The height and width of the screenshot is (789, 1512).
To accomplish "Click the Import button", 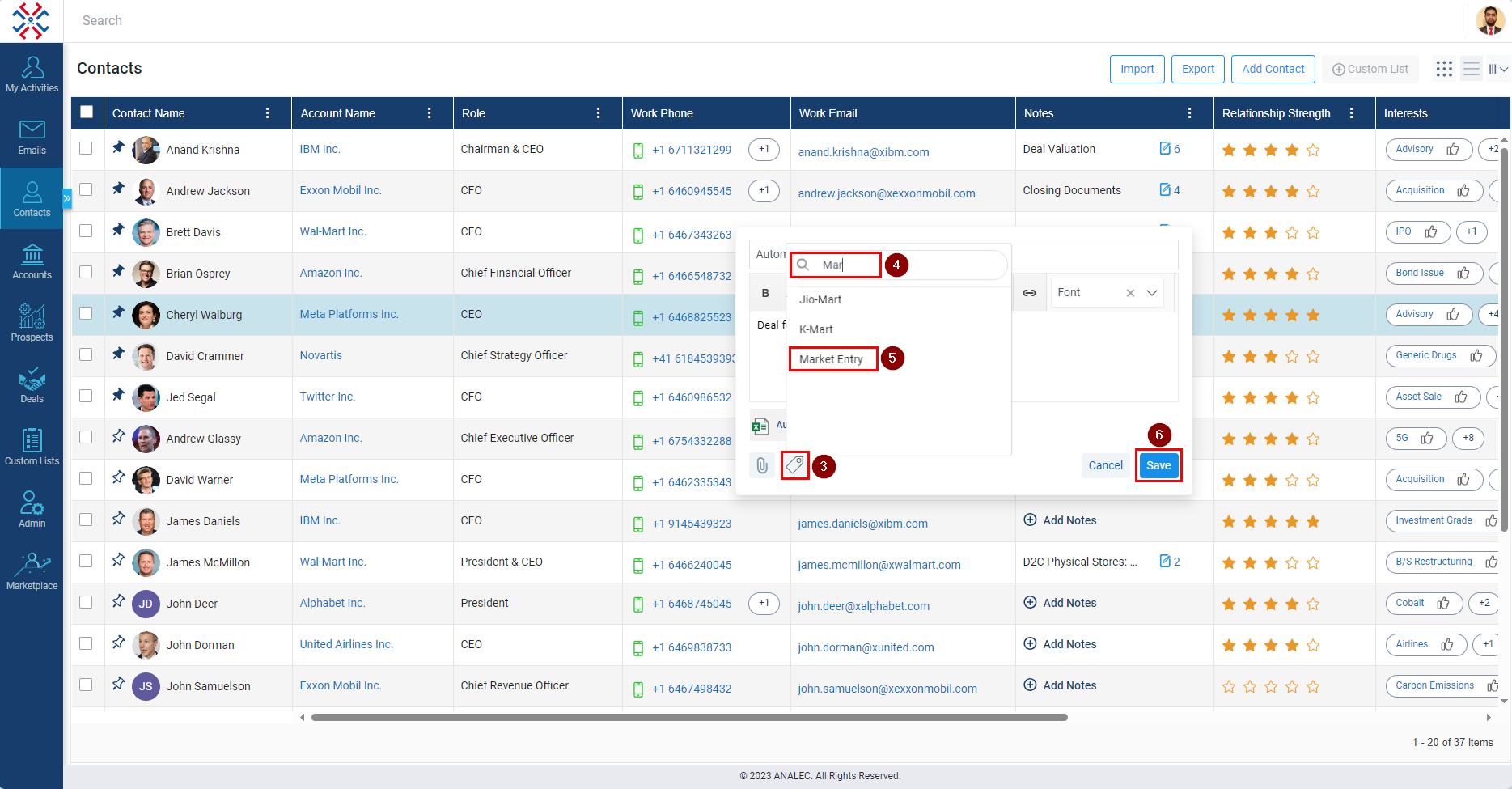I will tap(1137, 69).
